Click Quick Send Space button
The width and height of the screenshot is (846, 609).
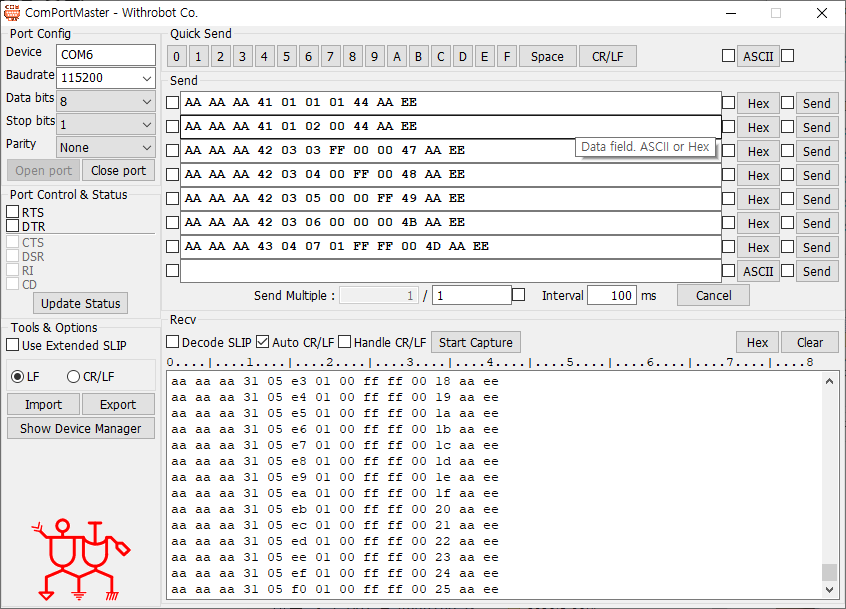point(547,57)
